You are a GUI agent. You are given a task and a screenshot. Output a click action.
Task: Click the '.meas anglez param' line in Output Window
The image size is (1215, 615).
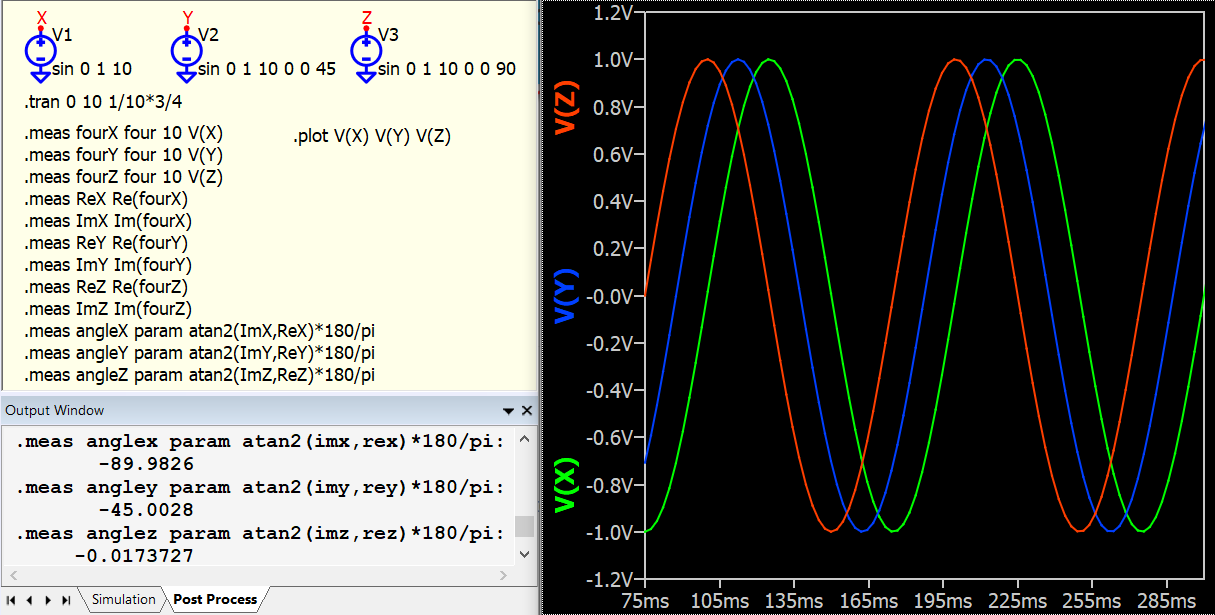[260, 533]
